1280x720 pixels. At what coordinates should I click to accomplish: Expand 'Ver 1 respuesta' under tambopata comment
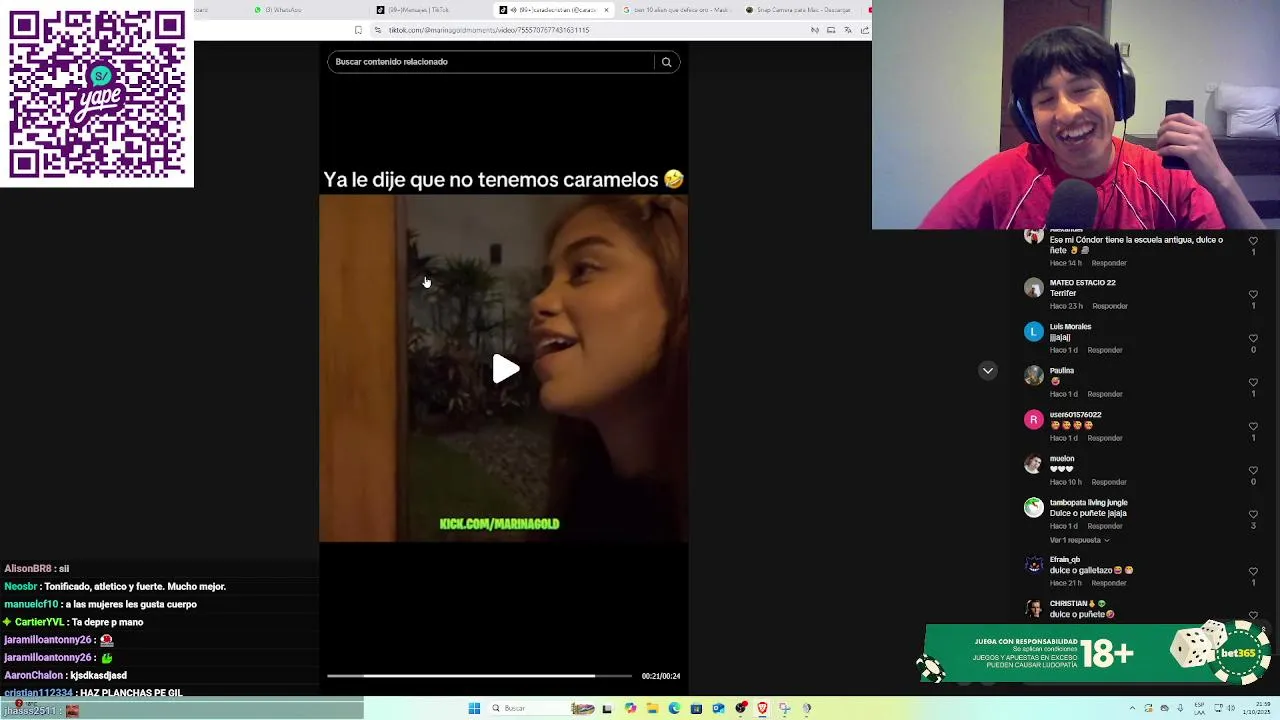[x=1080, y=540]
